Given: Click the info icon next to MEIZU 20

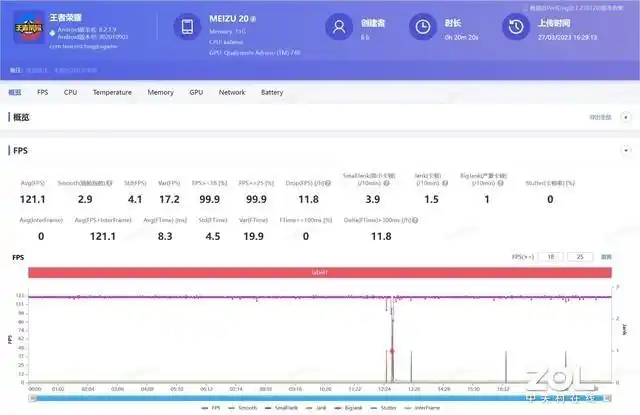Looking at the screenshot, I should point(255,19).
